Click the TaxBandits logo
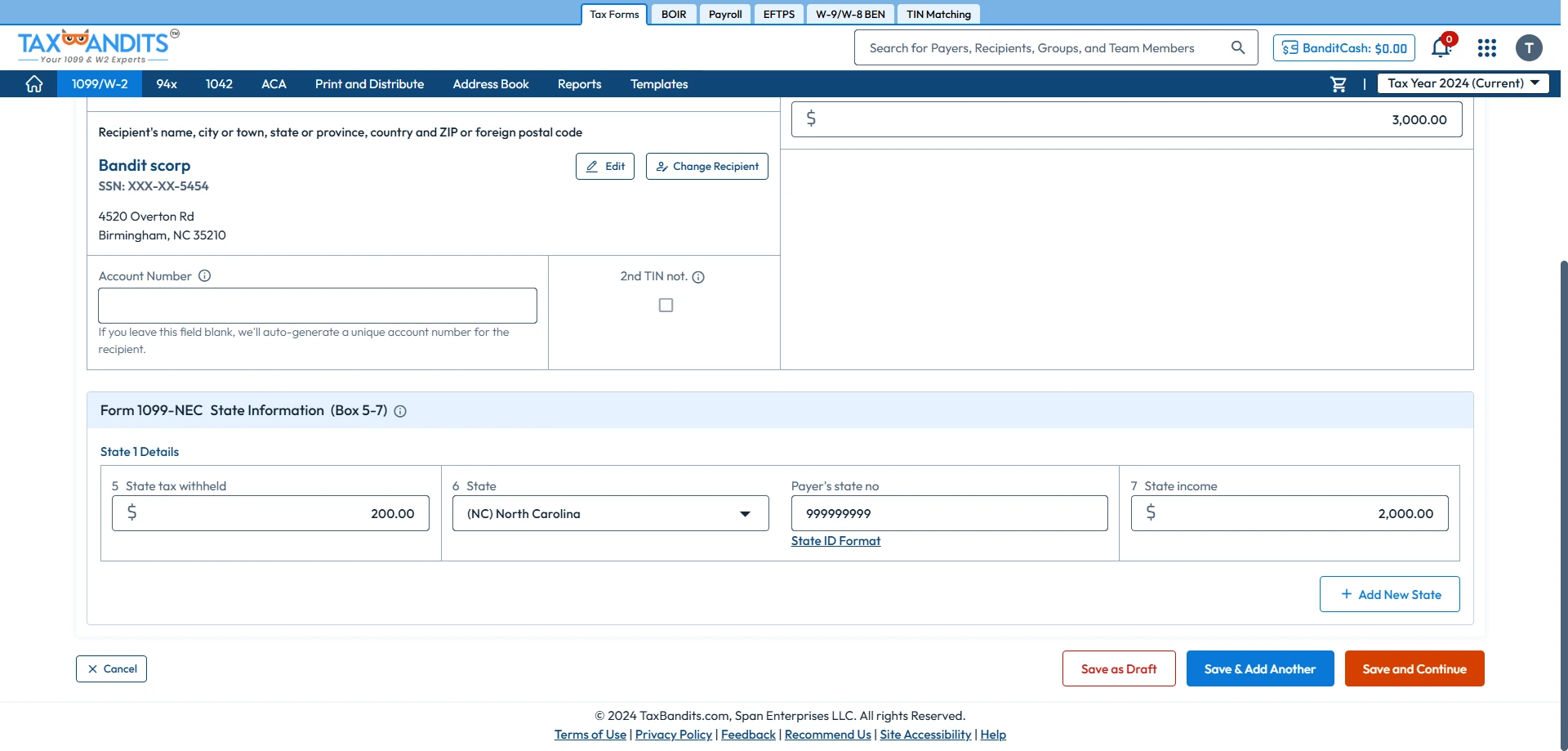1568x751 pixels. coord(98,47)
